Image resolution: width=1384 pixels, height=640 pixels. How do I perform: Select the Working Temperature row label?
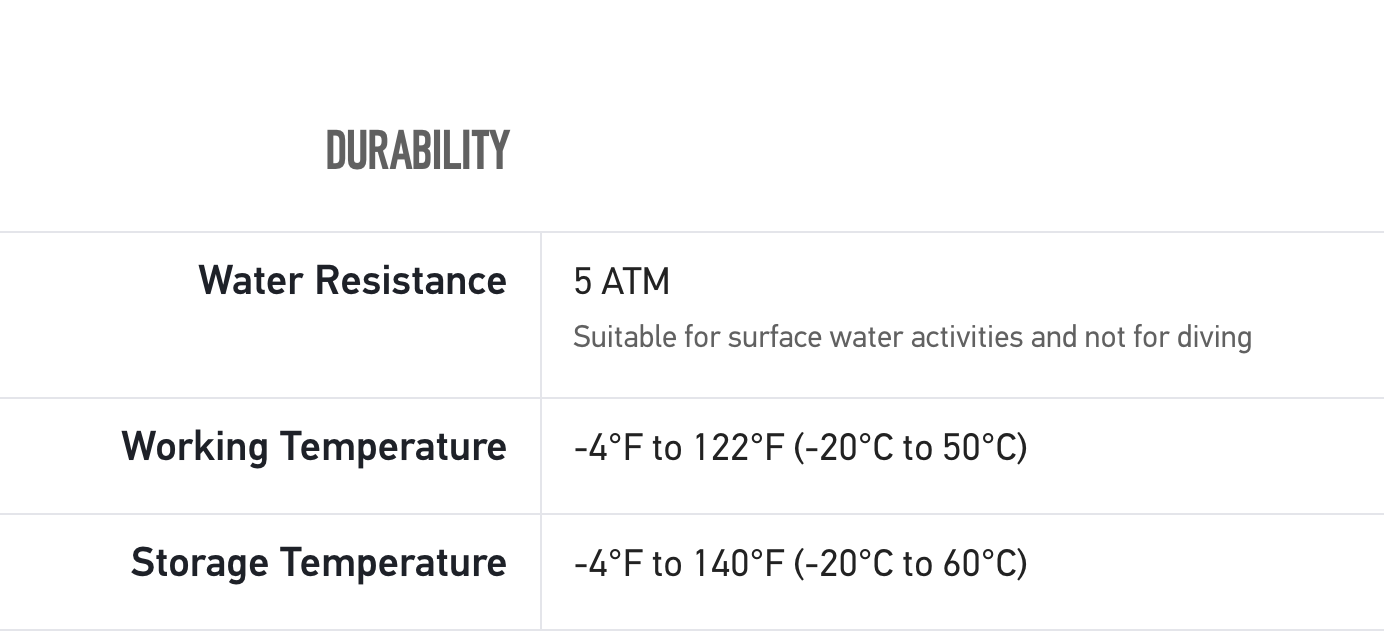click(313, 446)
